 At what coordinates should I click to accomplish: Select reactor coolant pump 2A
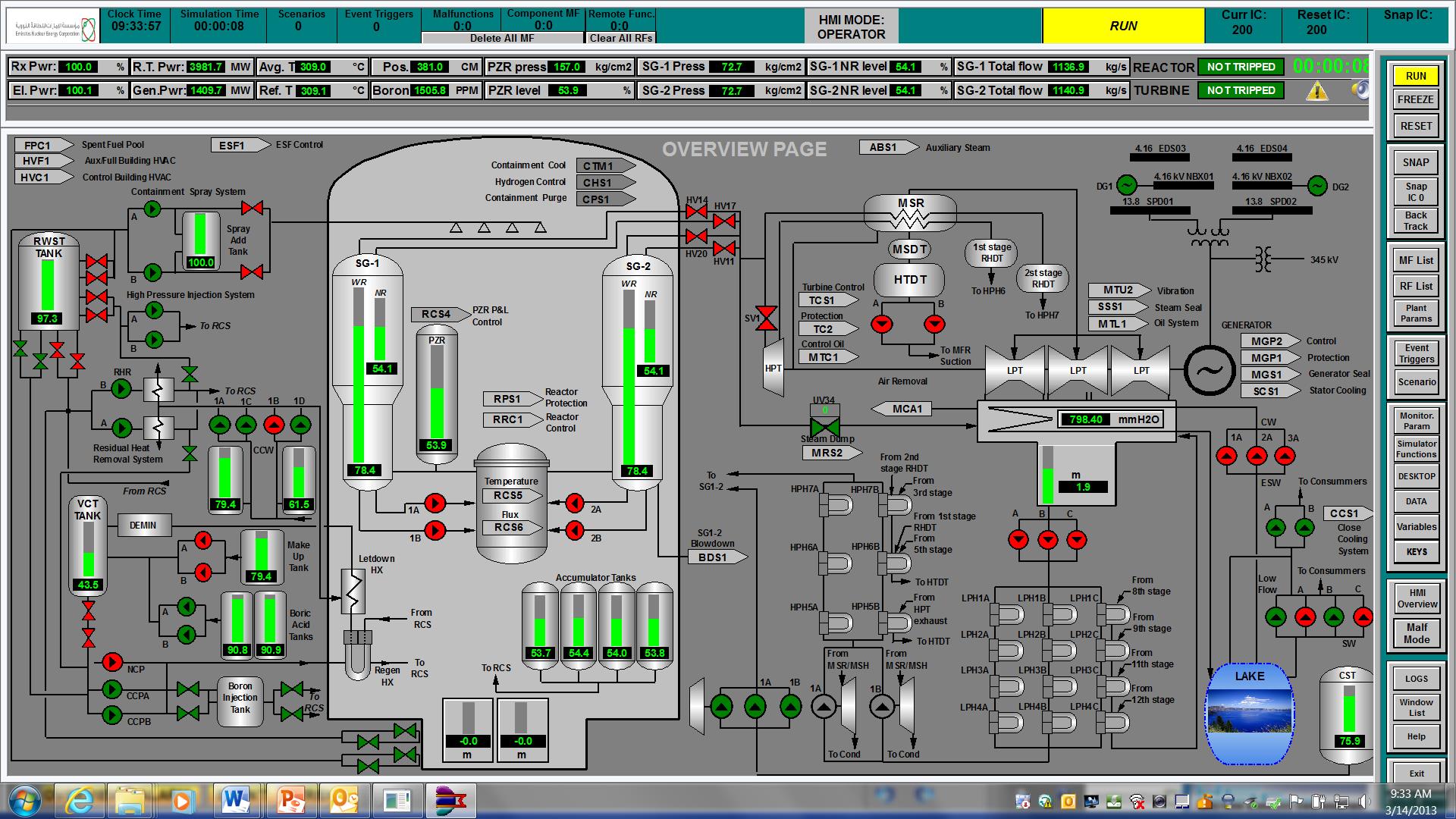574,503
